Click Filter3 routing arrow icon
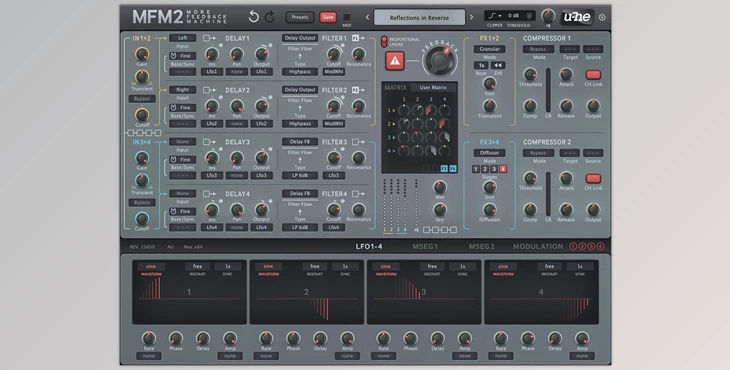This screenshot has height=370, width=730. 358,141
